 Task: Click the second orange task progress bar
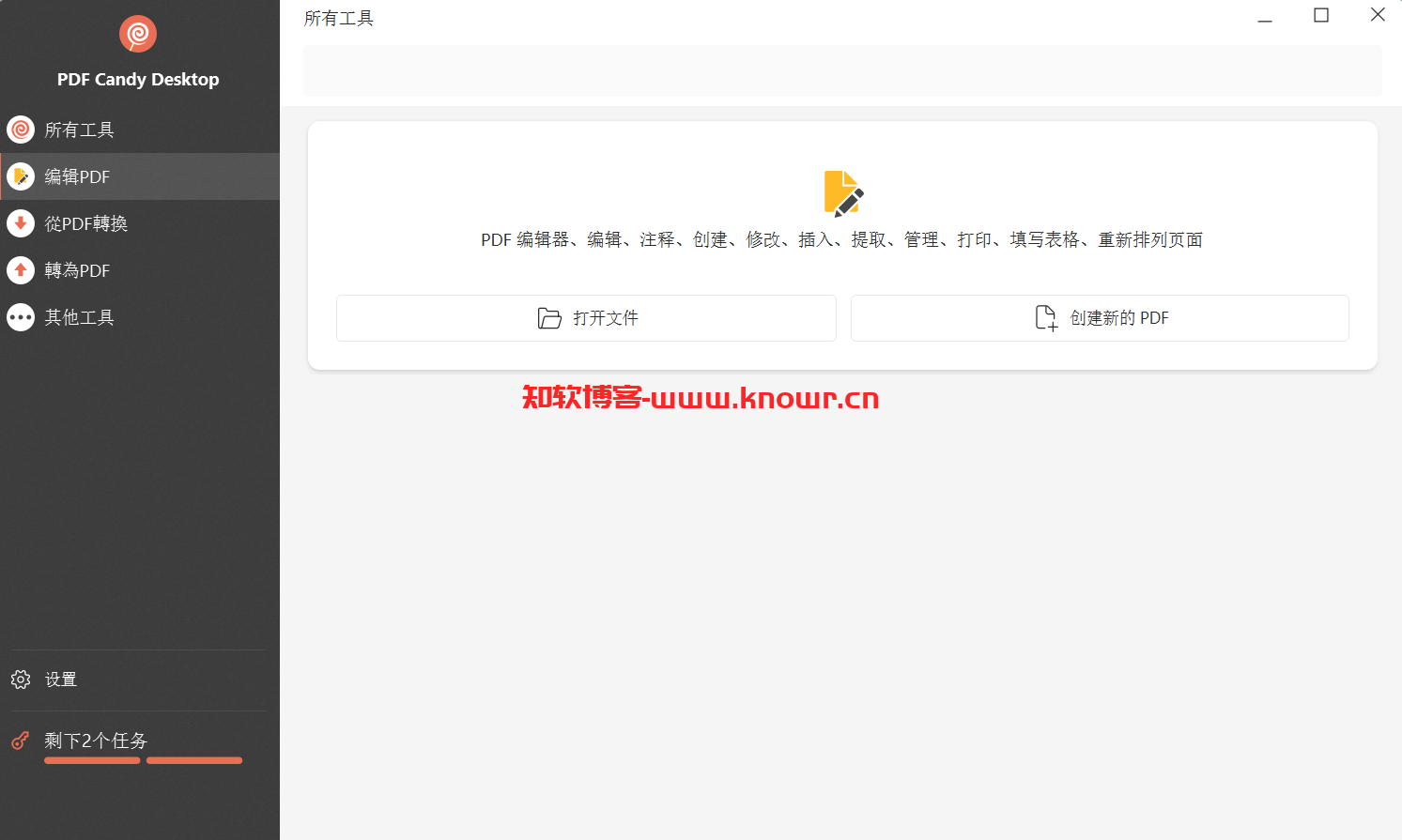click(x=194, y=760)
